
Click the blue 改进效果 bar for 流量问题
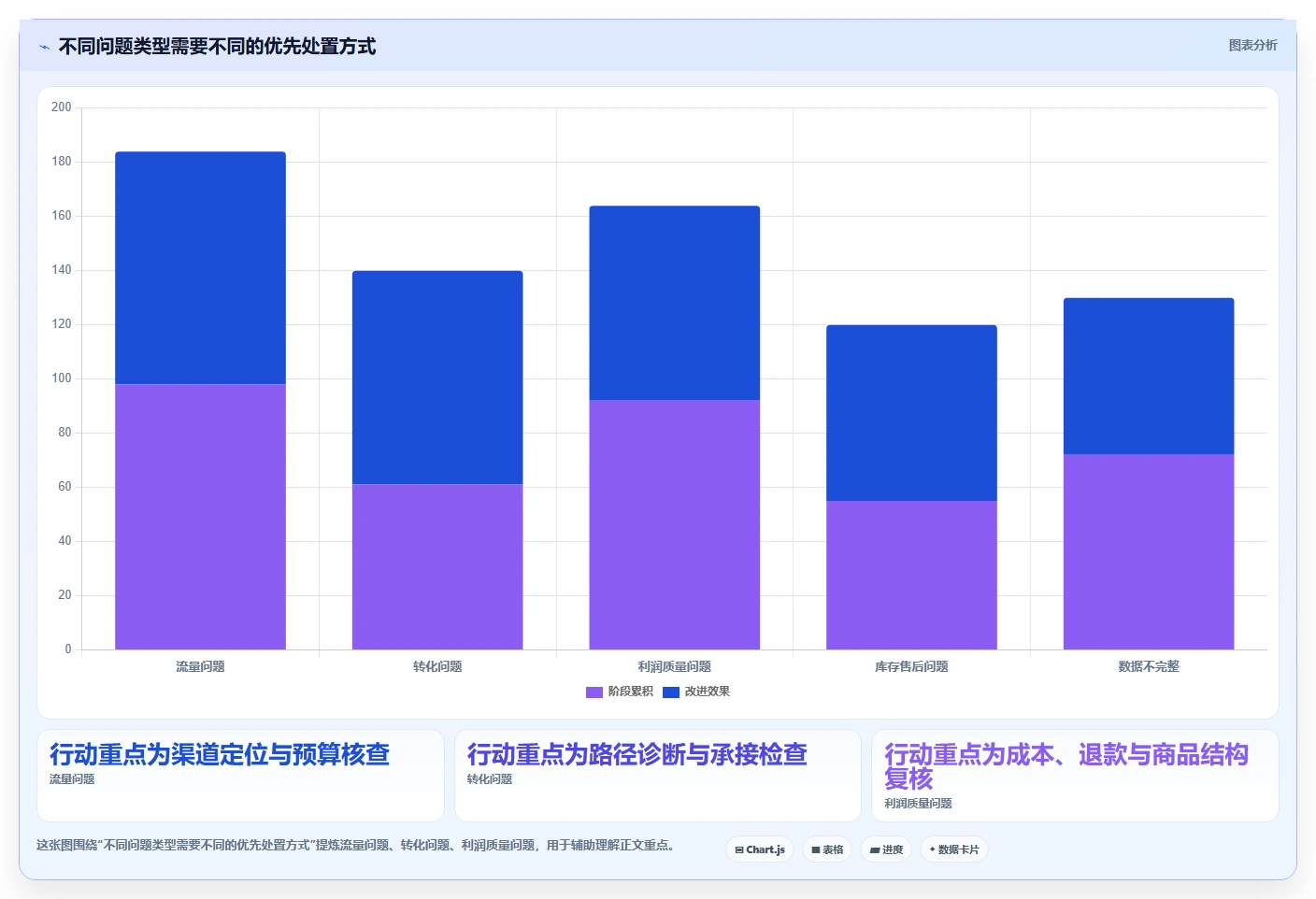(200, 268)
